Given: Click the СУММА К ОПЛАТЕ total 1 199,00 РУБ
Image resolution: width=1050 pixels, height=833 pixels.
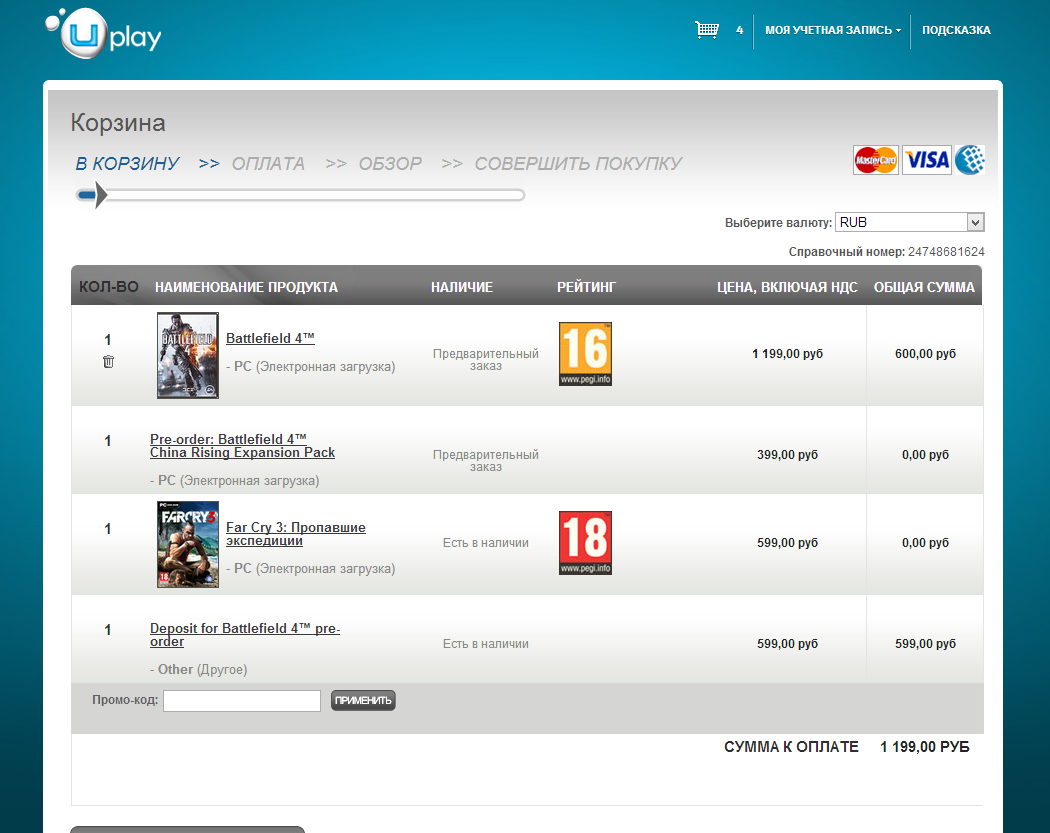Looking at the screenshot, I should click(x=925, y=747).
